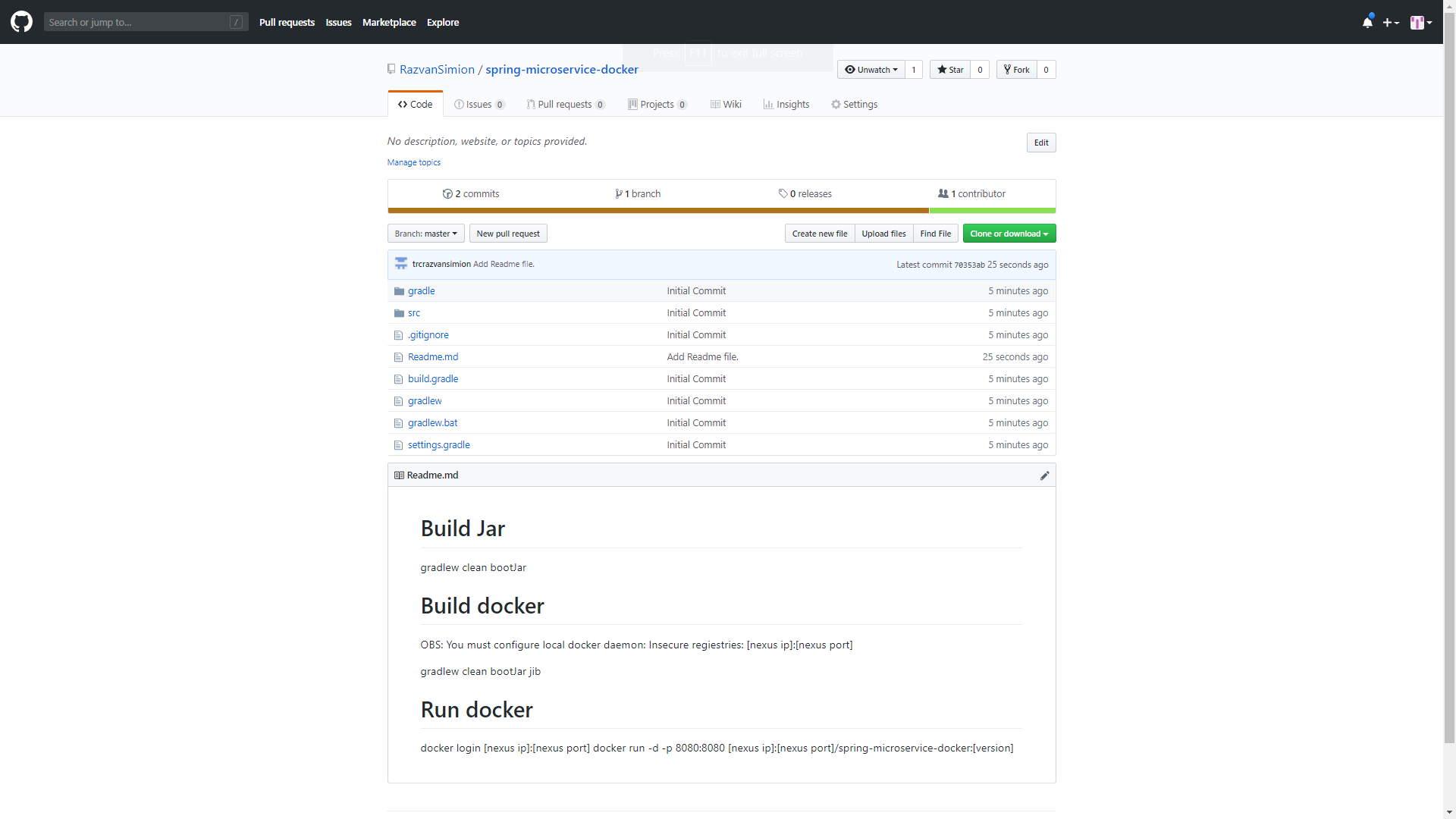The height and width of the screenshot is (819, 1456).
Task: Open the Settings tab
Action: pyautogui.click(x=854, y=105)
